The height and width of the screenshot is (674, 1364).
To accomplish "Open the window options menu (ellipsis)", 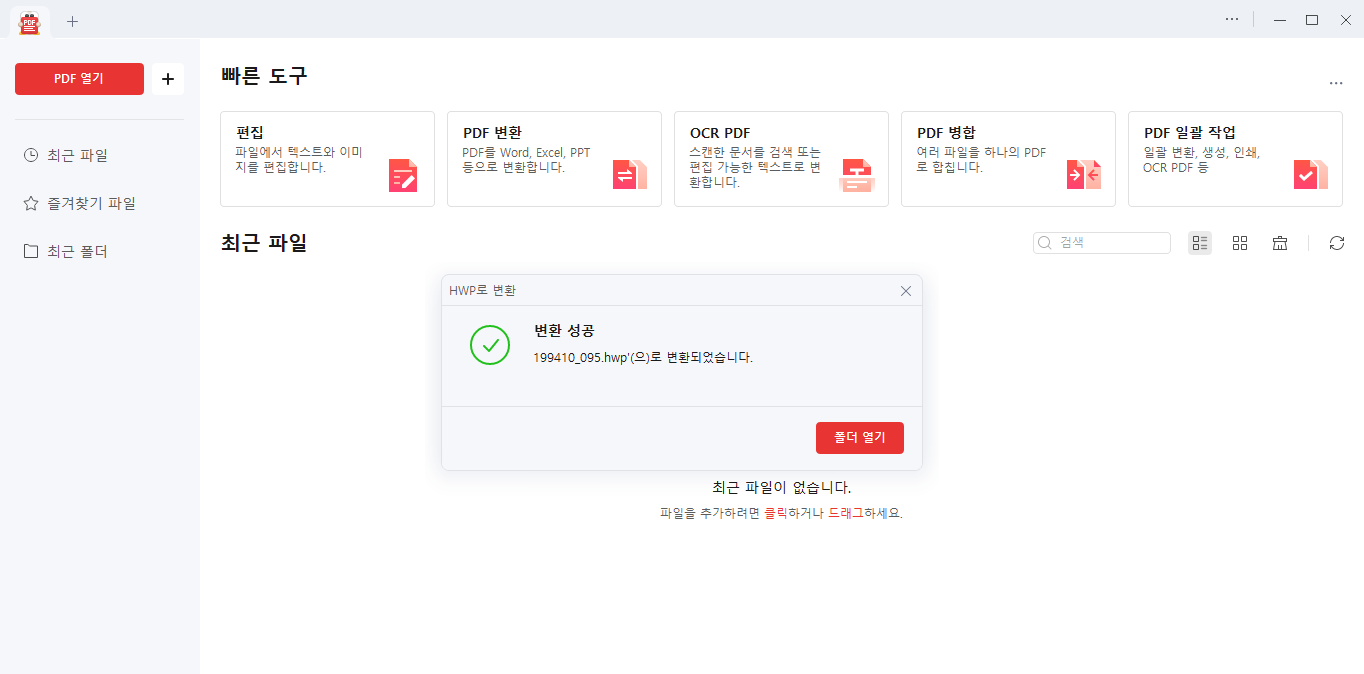I will pyautogui.click(x=1231, y=18).
